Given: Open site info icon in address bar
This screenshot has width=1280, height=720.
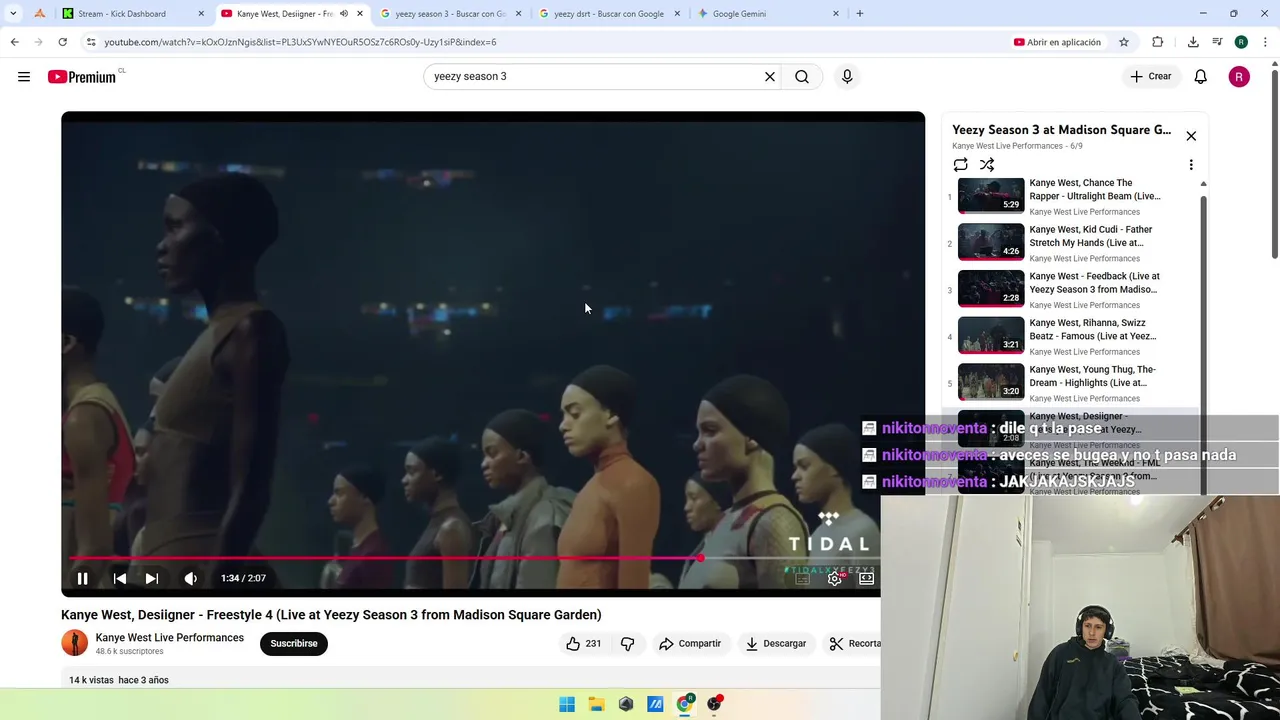Looking at the screenshot, I should (91, 42).
